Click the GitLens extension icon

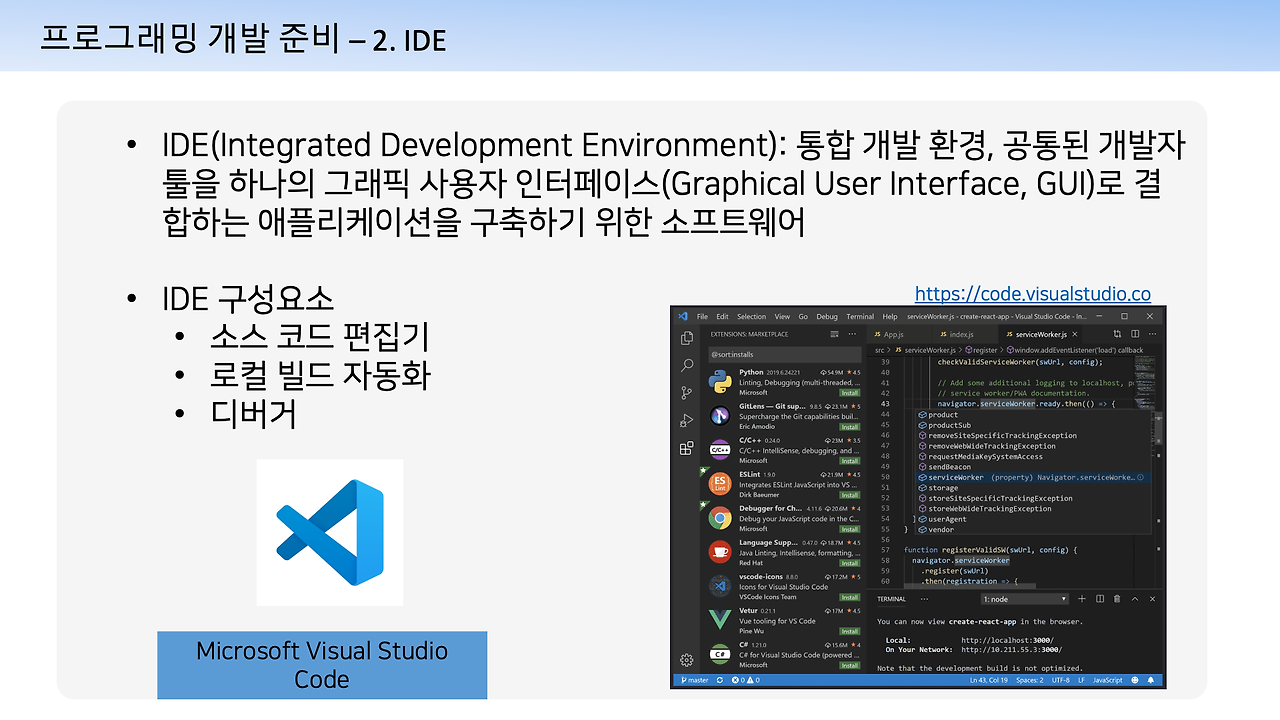[719, 416]
